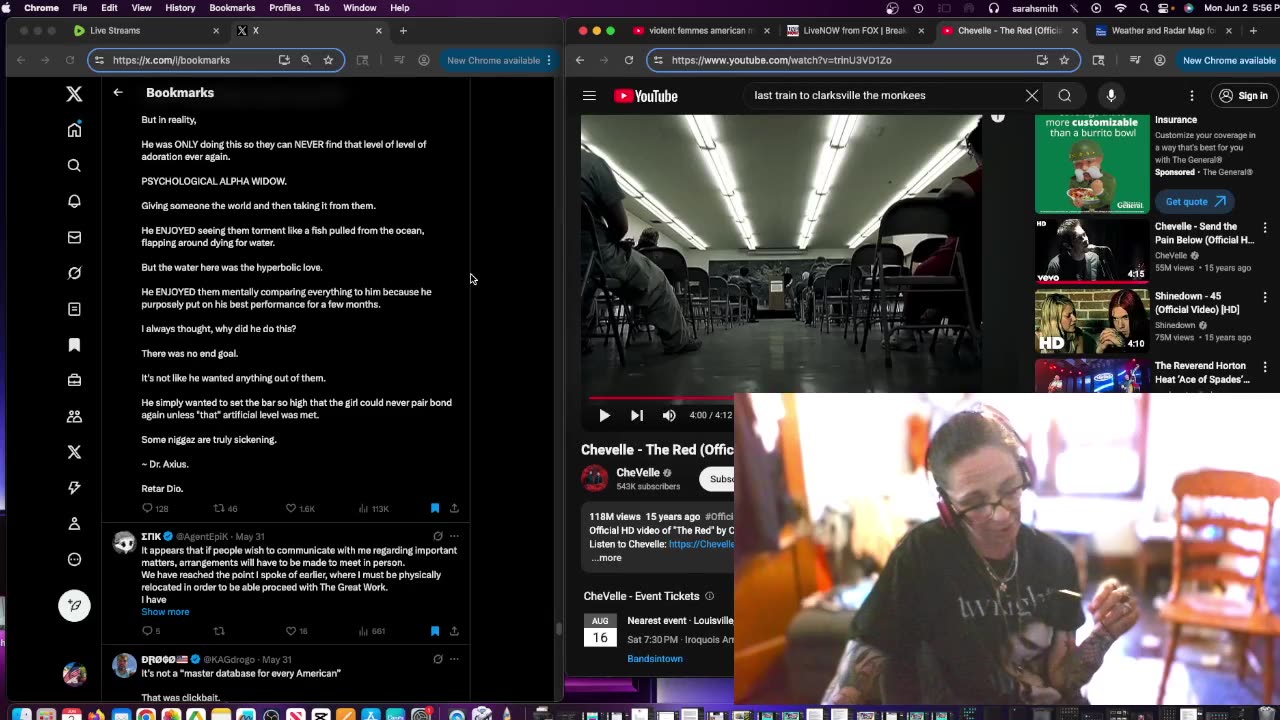Open Wi-Fi status in menu bar
Image resolution: width=1280 pixels, height=720 pixels.
tap(1120, 8)
